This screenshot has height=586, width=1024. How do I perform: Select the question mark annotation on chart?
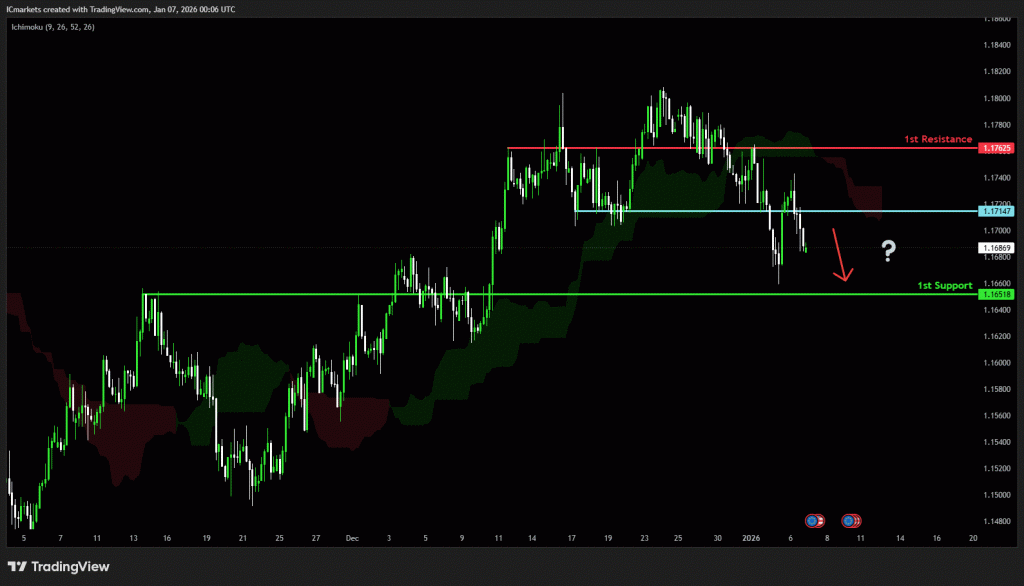coord(887,251)
